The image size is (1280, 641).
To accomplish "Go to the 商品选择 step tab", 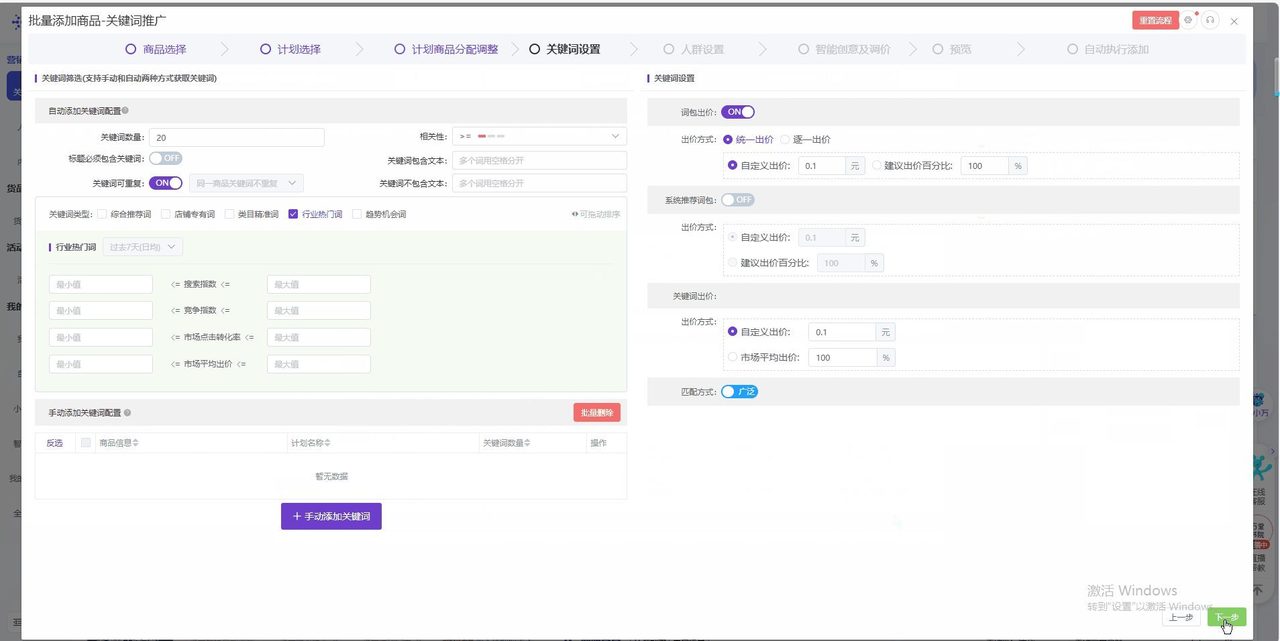I will tap(156, 49).
